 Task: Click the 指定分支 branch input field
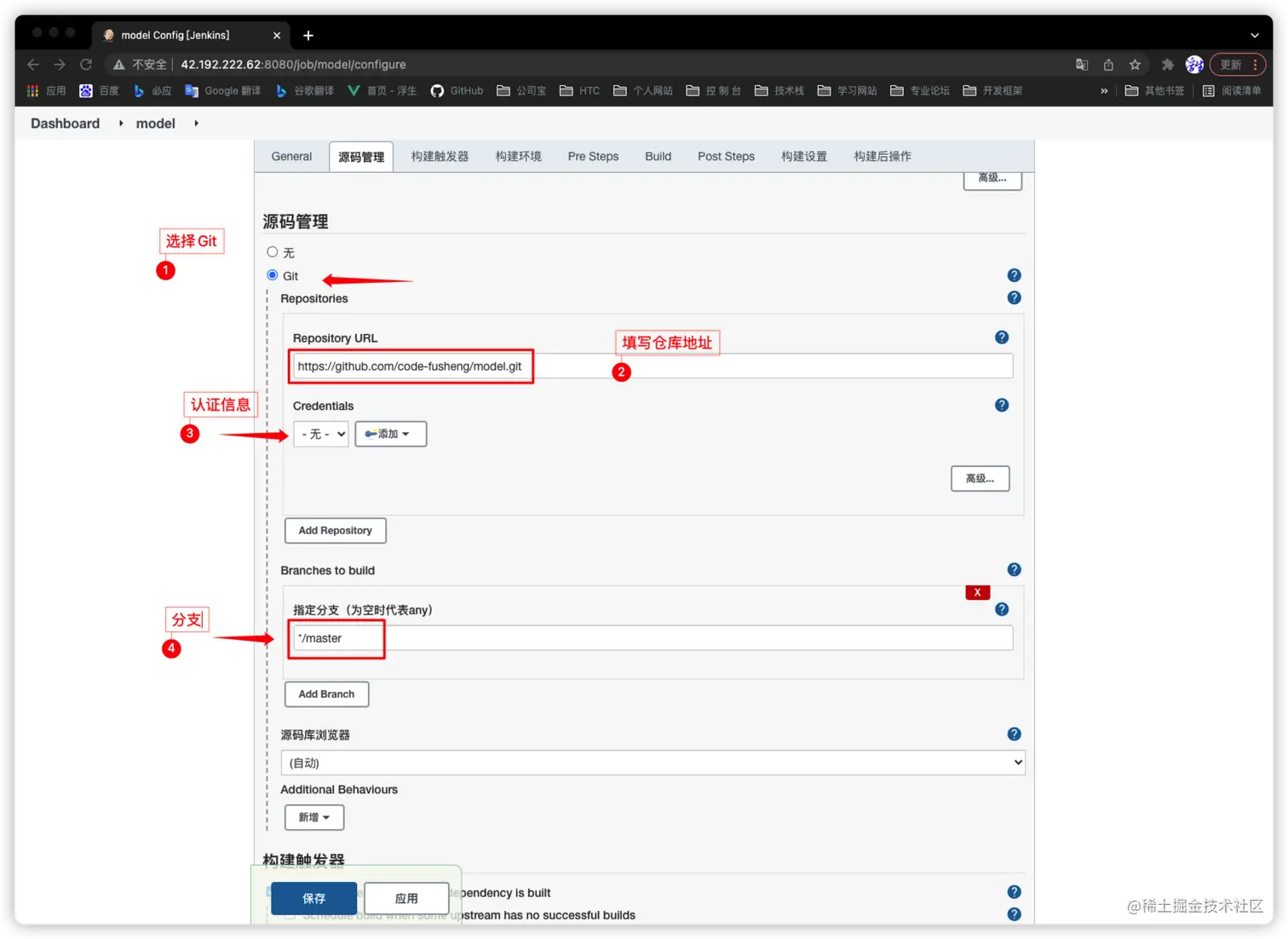(653, 638)
